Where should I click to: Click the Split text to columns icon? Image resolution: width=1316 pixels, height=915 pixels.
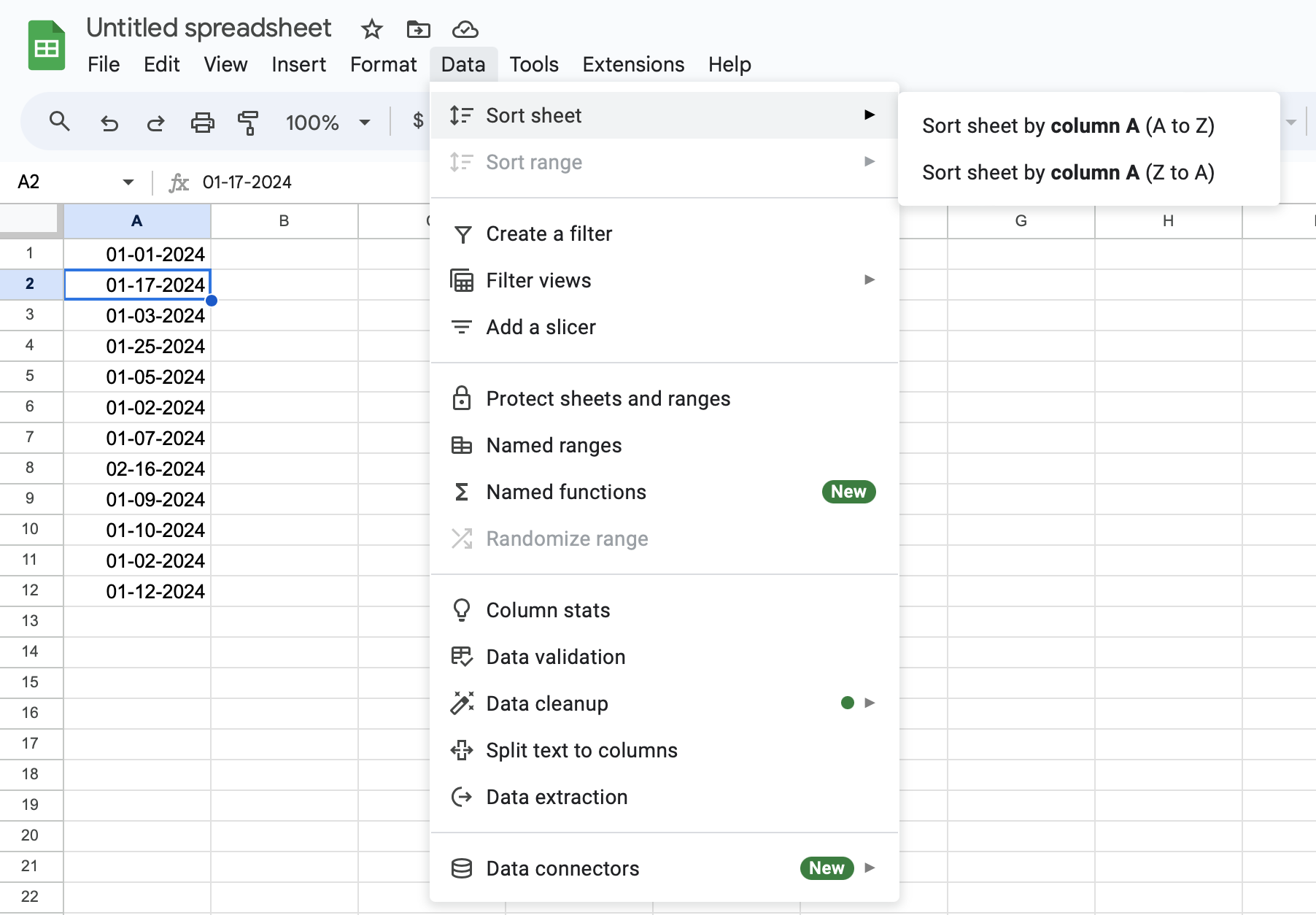click(x=462, y=750)
